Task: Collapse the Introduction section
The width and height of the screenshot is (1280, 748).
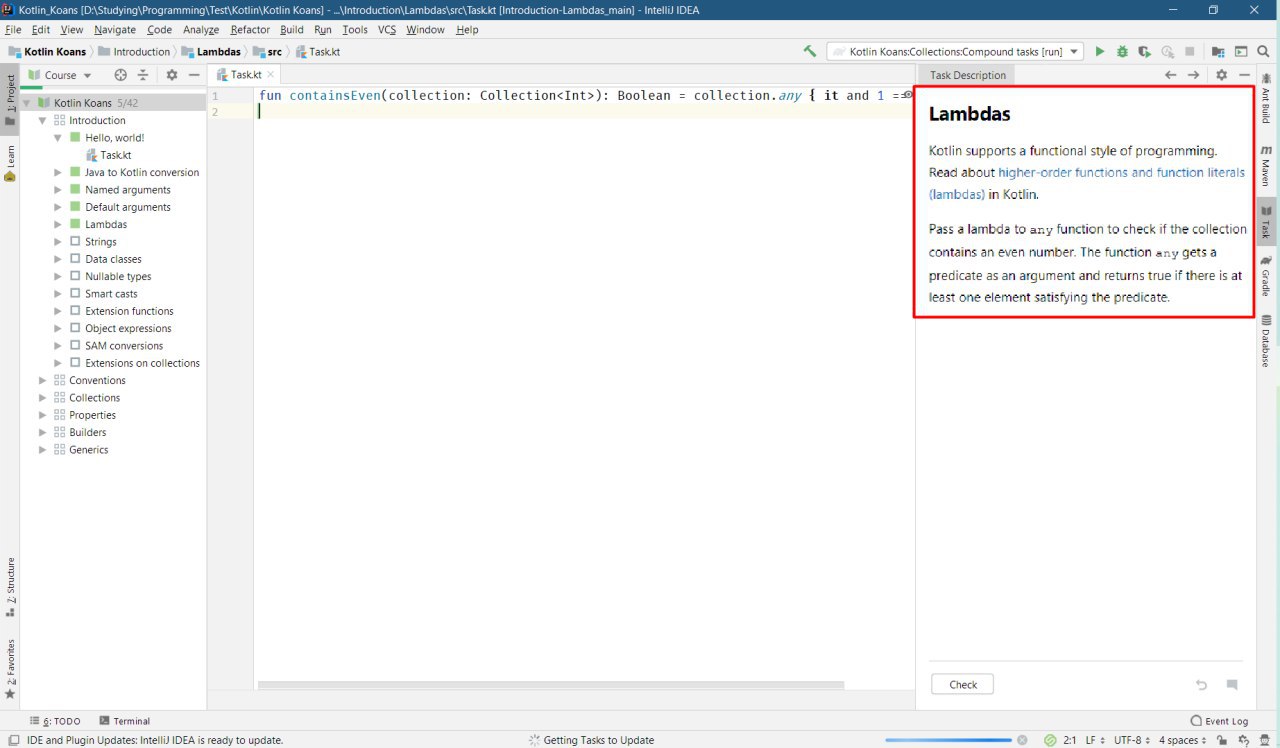Action: pyautogui.click(x=42, y=120)
